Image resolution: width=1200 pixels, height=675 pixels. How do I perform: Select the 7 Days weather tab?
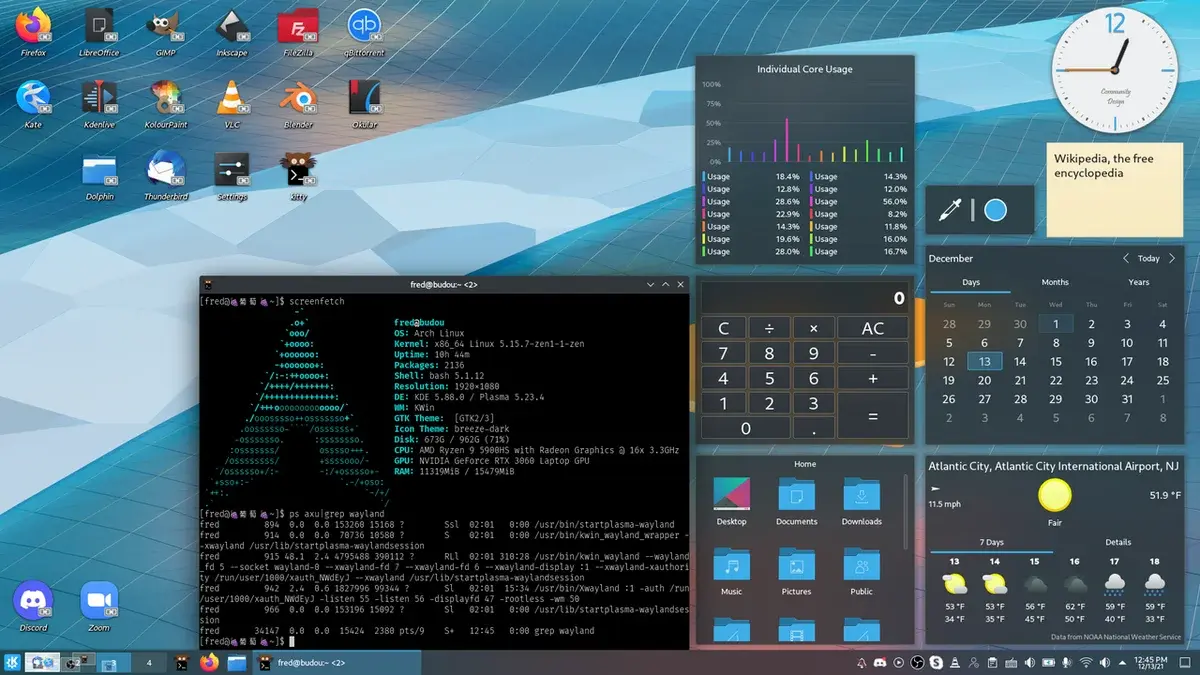point(991,542)
